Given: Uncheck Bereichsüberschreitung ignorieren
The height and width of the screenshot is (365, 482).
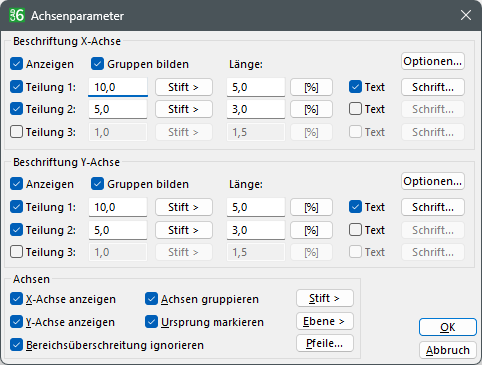Looking at the screenshot, I should tap(16, 345).
